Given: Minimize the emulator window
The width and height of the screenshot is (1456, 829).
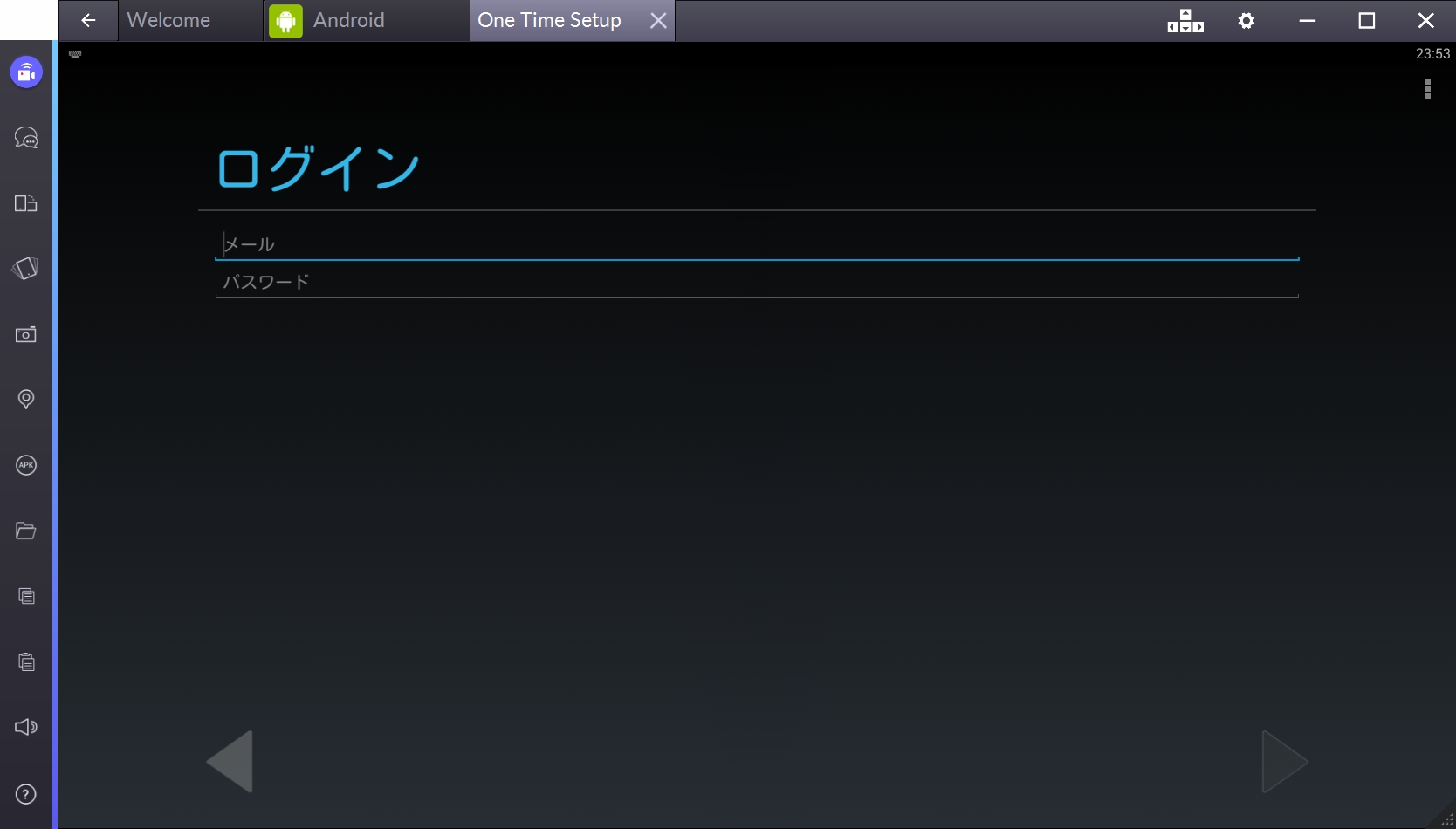Looking at the screenshot, I should pos(1307,20).
